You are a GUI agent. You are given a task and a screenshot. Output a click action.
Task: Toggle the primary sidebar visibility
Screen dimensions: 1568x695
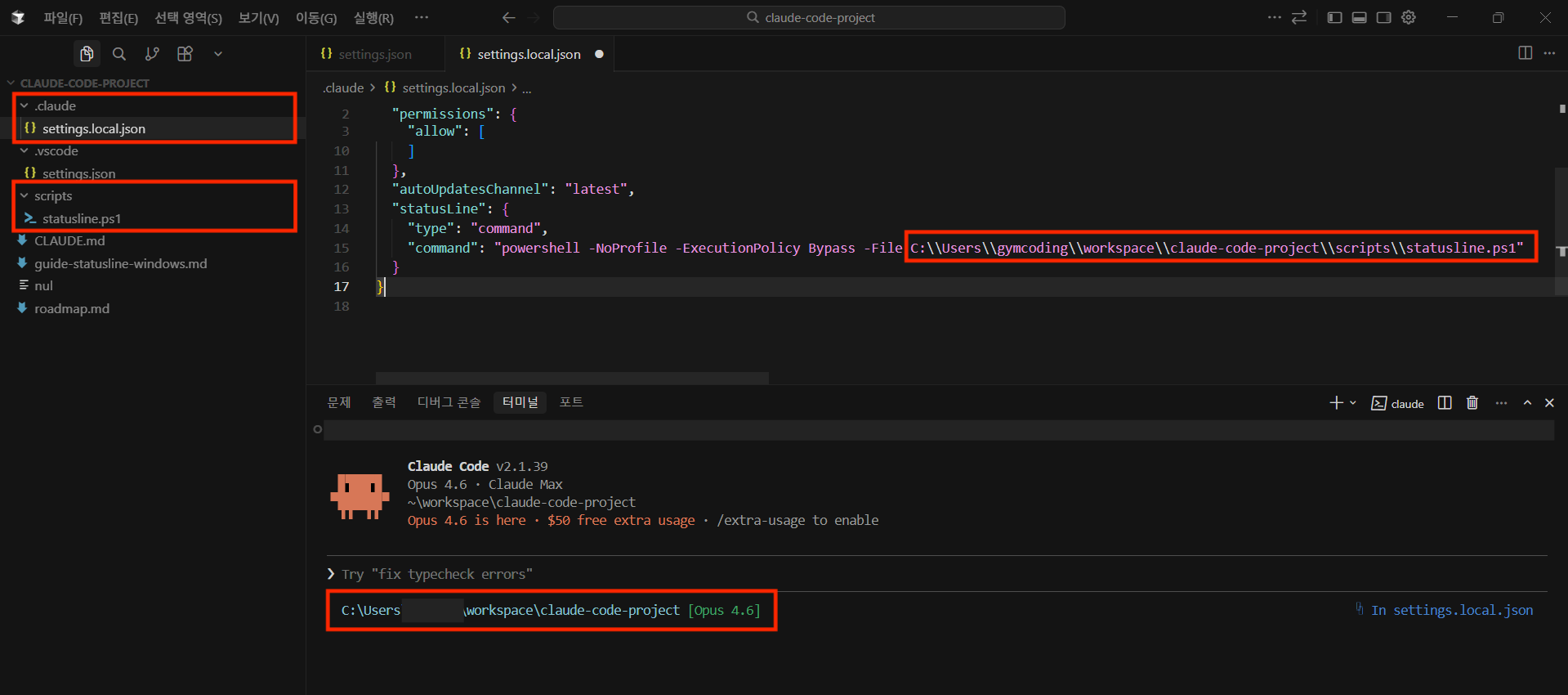tap(1334, 17)
